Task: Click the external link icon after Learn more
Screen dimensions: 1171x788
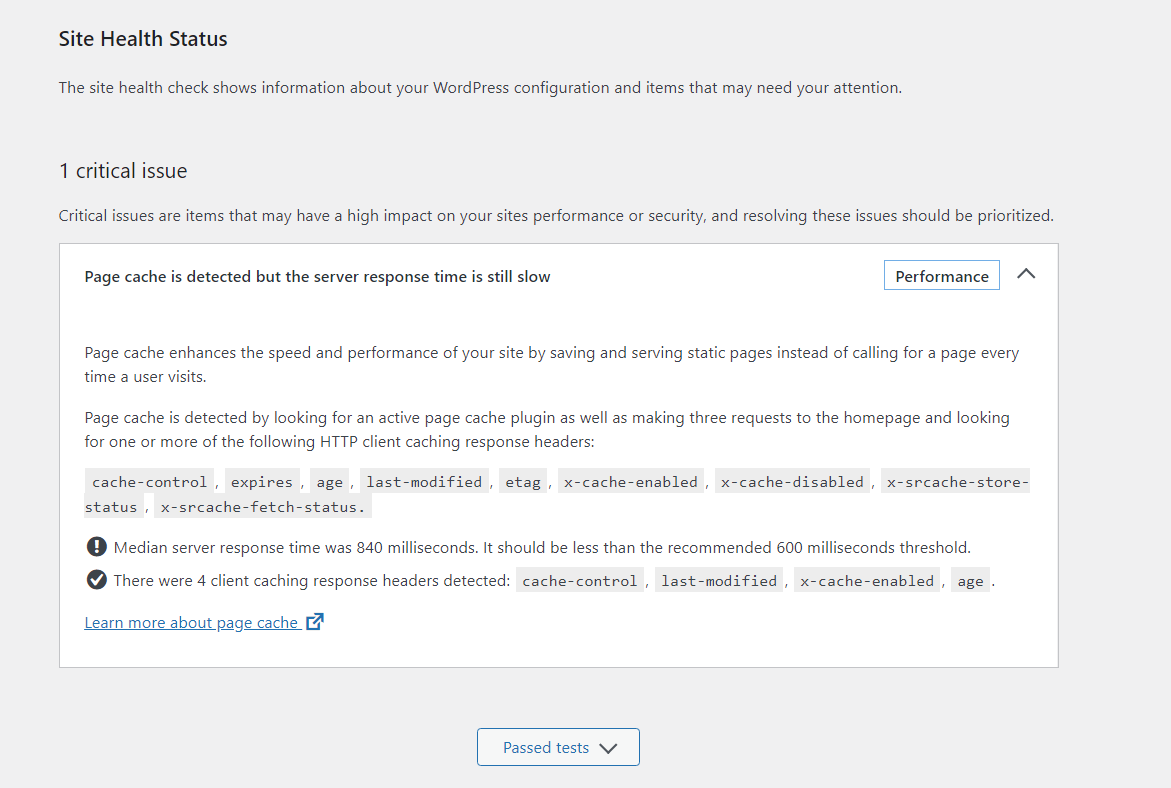Action: pyautogui.click(x=315, y=621)
